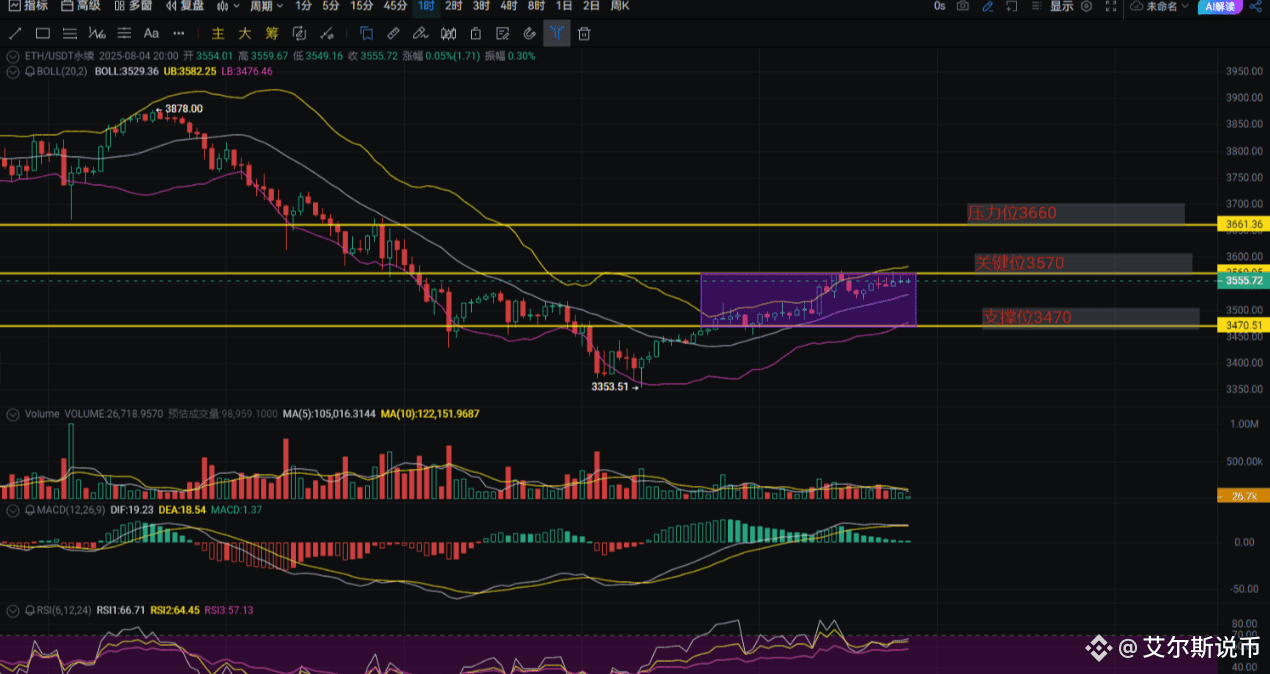Image resolution: width=1270 pixels, height=674 pixels.
Task: Open the 多窗 multi-window layout
Action: pyautogui.click(x=133, y=6)
